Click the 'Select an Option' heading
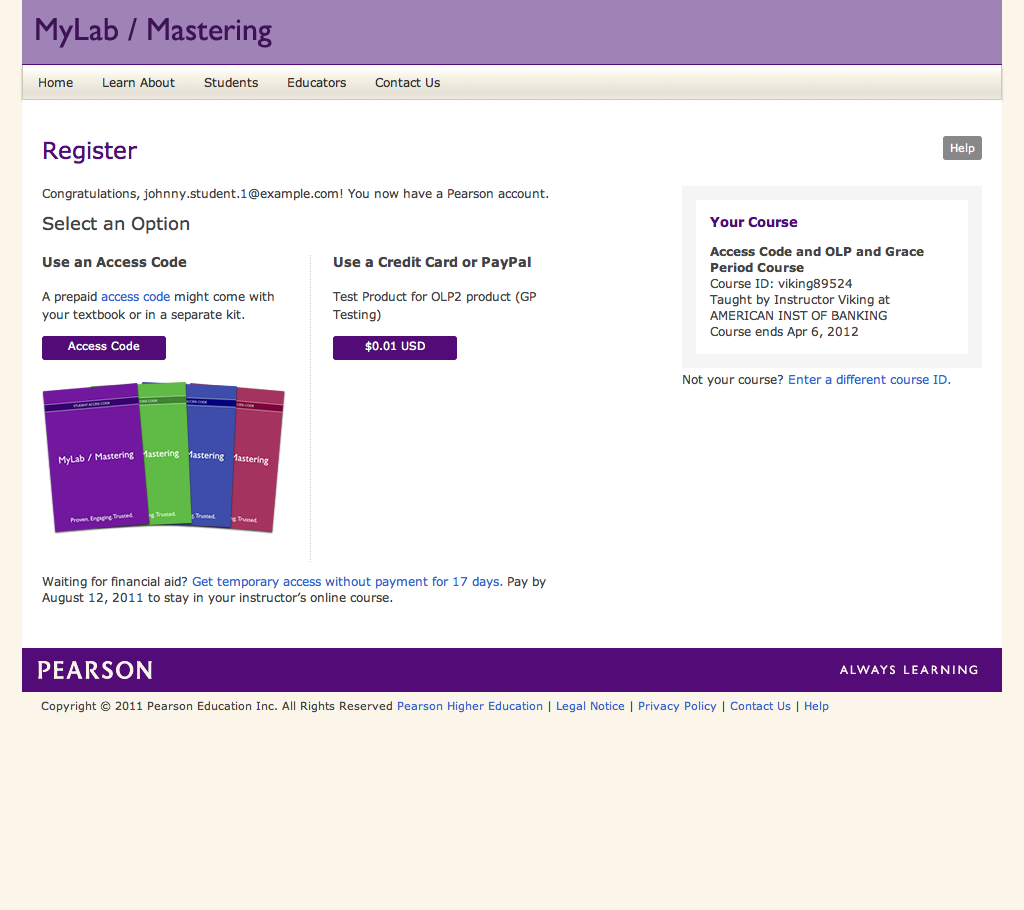Image resolution: width=1024 pixels, height=910 pixels. pos(116,224)
